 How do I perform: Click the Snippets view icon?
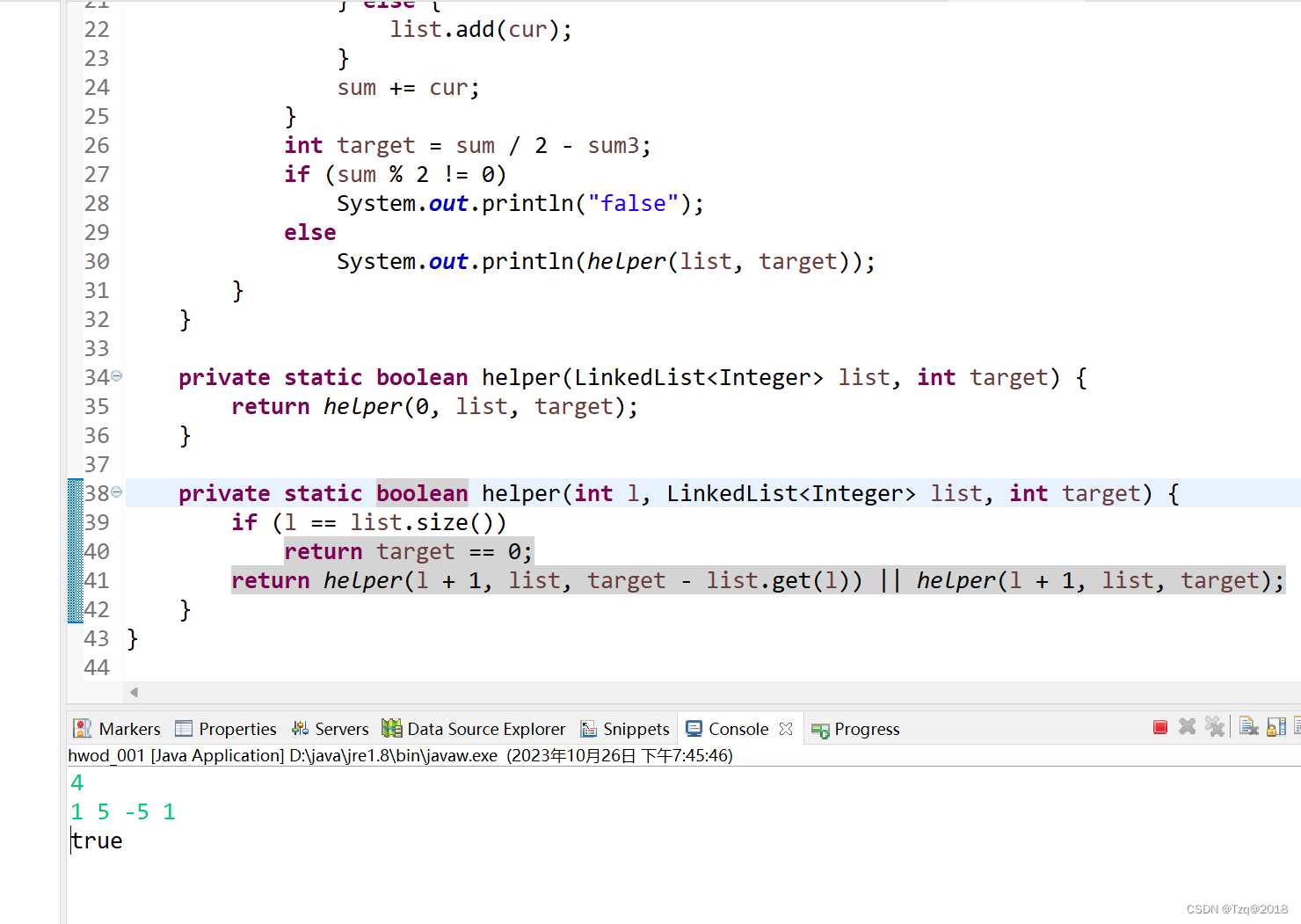pos(589,729)
